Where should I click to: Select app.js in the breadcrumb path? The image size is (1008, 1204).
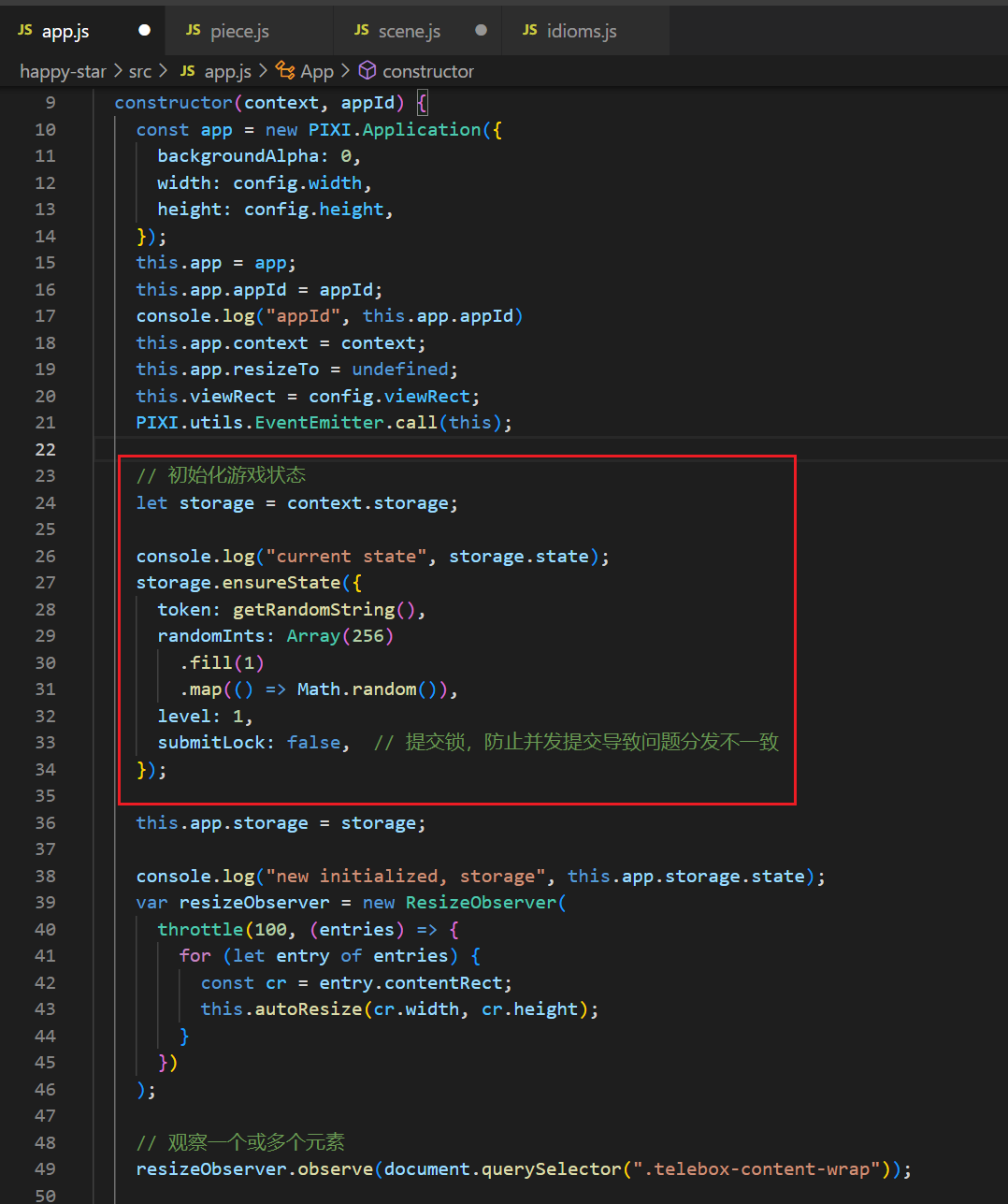[227, 71]
